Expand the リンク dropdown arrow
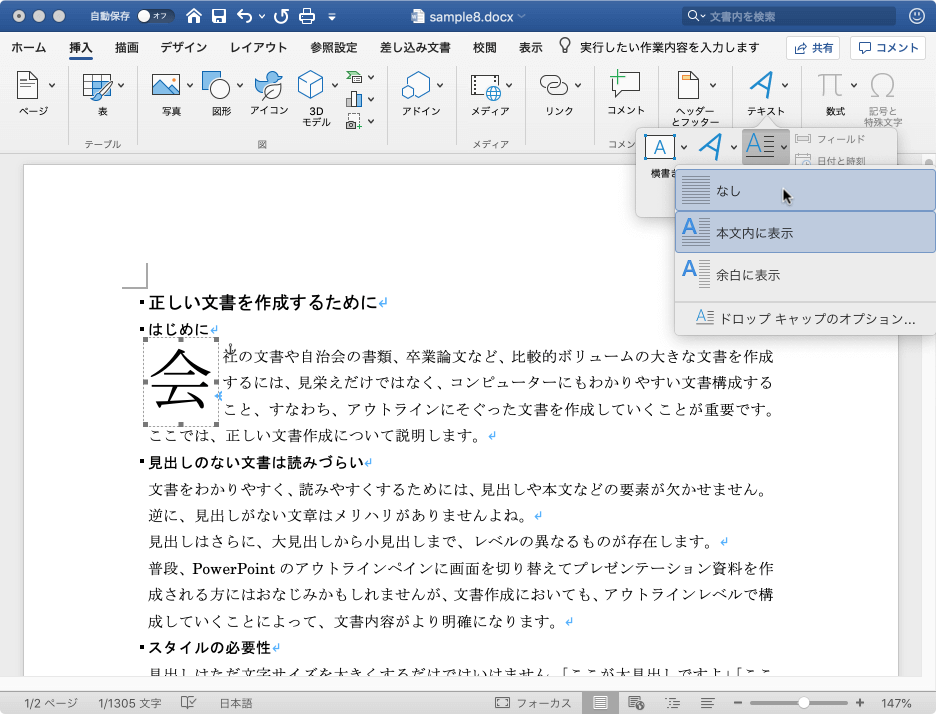Image resolution: width=936 pixels, height=714 pixels. [578, 85]
